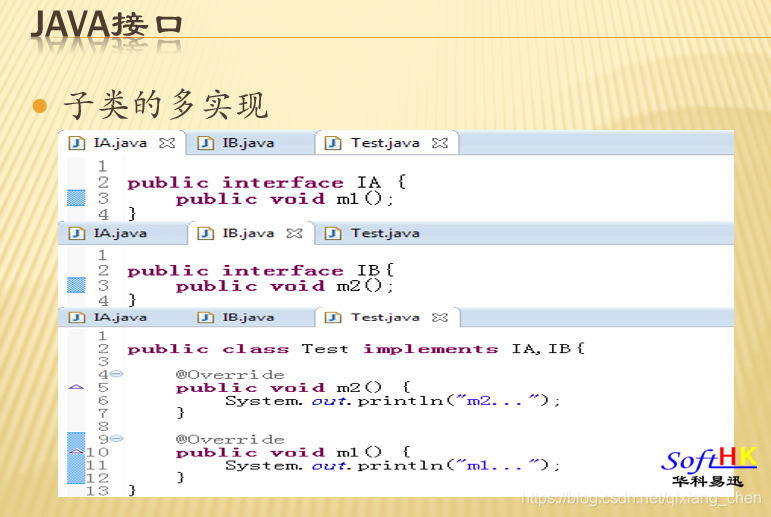Click the println("m1...") statement

coord(392,465)
